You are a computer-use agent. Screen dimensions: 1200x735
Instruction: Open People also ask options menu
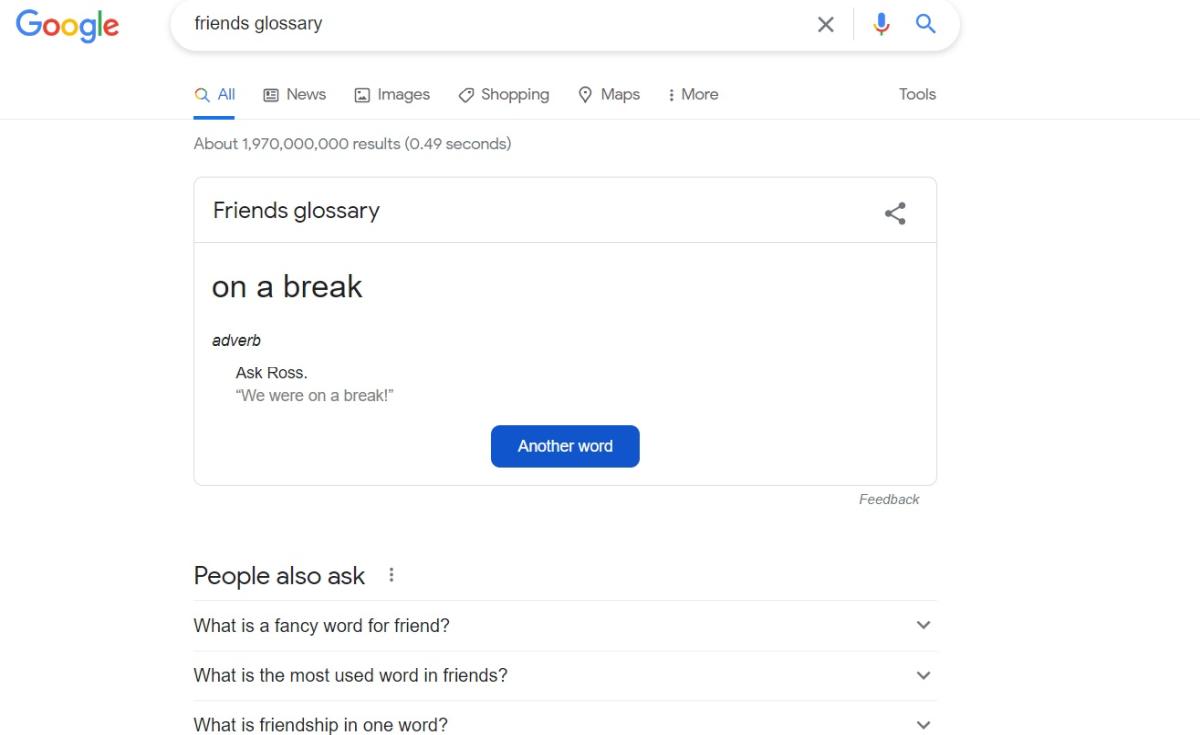point(392,575)
